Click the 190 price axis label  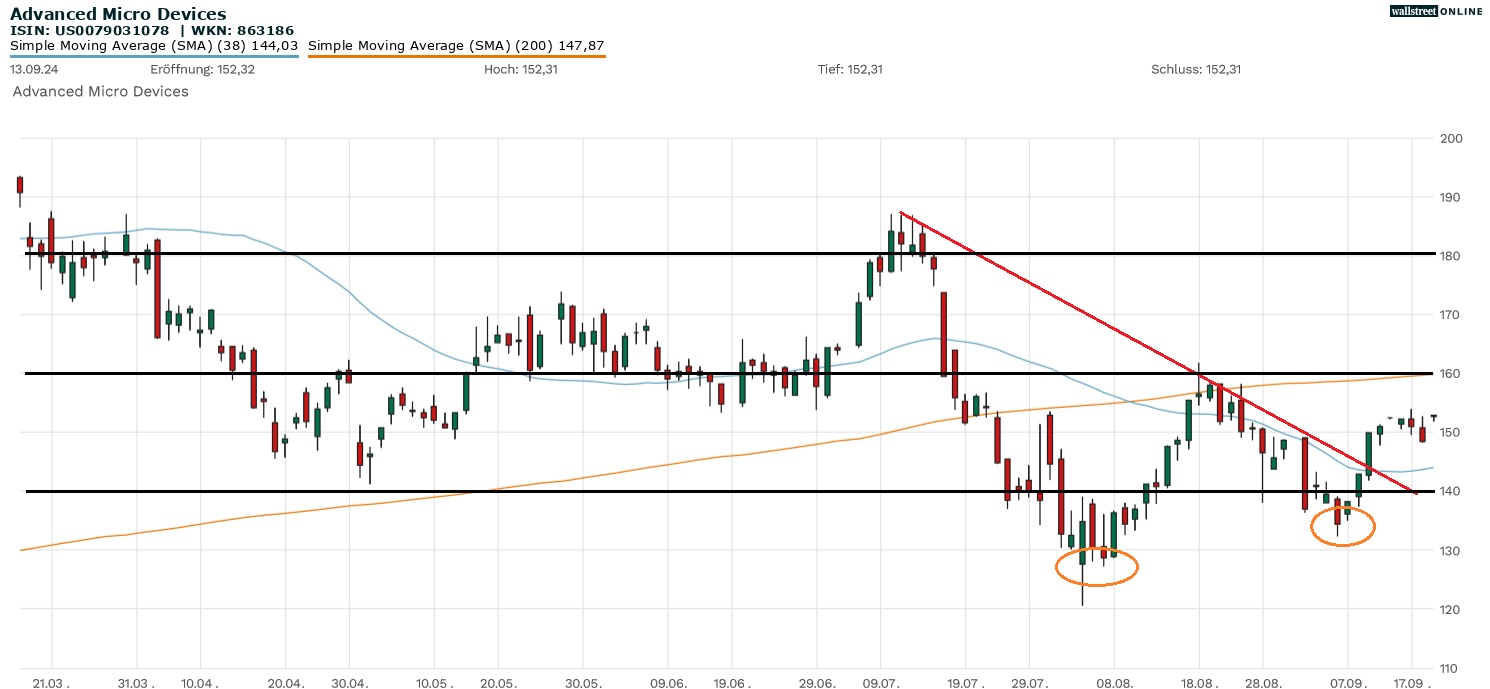pos(1451,197)
